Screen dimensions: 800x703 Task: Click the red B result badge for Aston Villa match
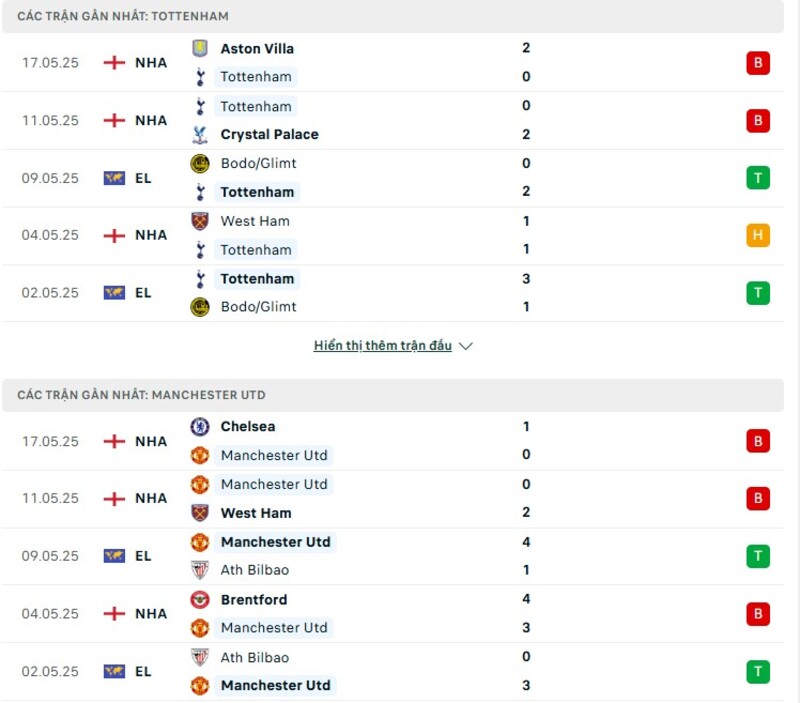[x=758, y=62]
